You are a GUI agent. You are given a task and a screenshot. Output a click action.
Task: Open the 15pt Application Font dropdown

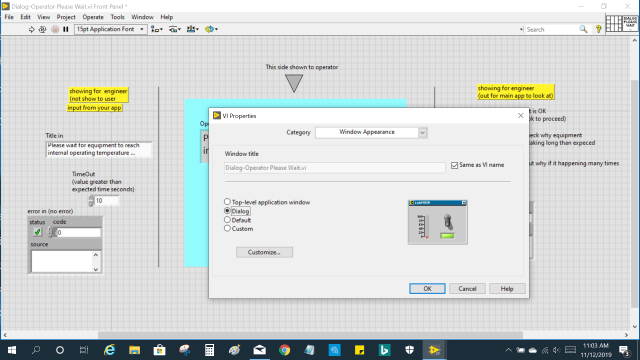(x=111, y=29)
